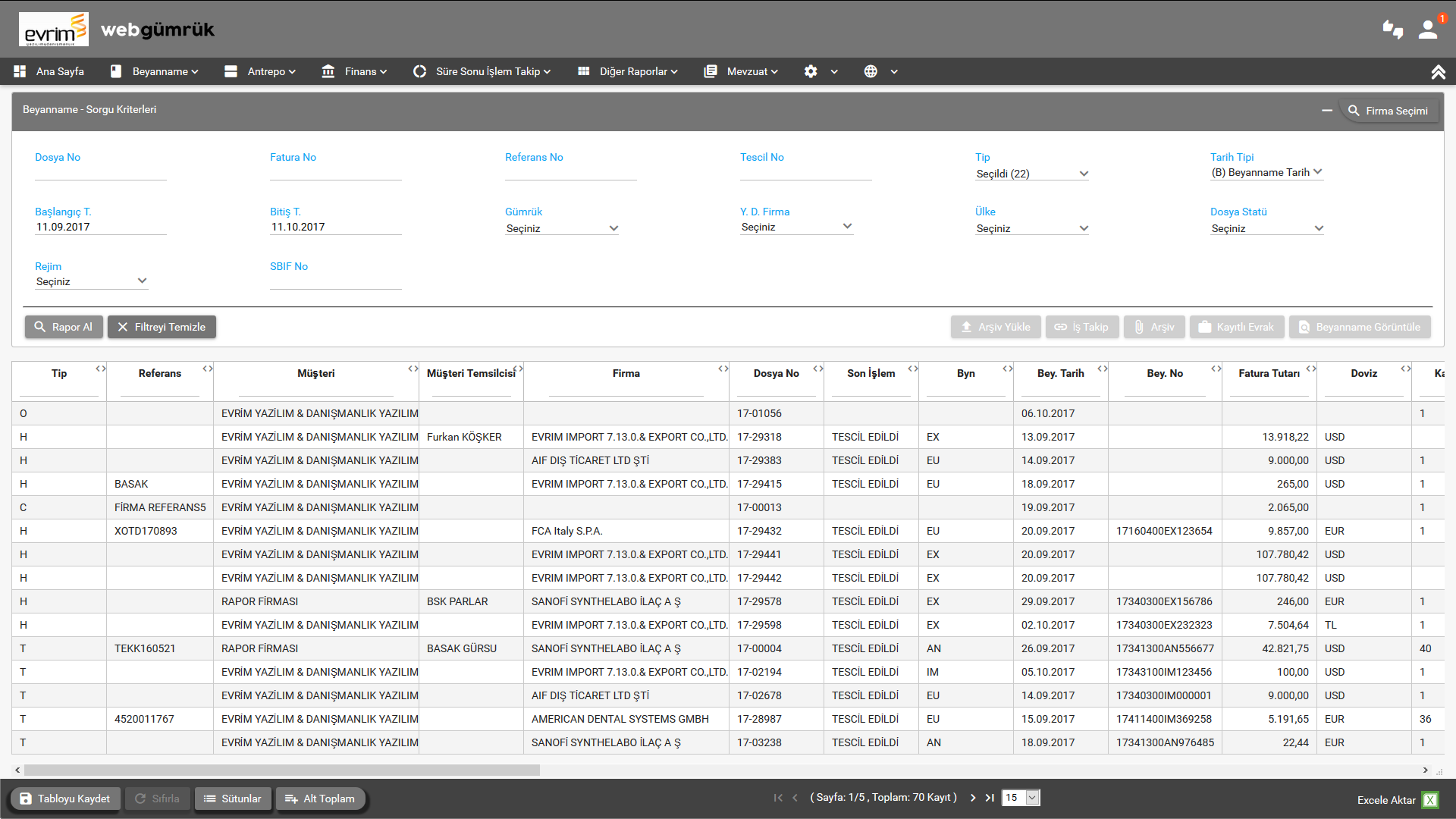This screenshot has height=819, width=1456.
Task: Click the Filtreyi Temizle button
Action: (162, 327)
